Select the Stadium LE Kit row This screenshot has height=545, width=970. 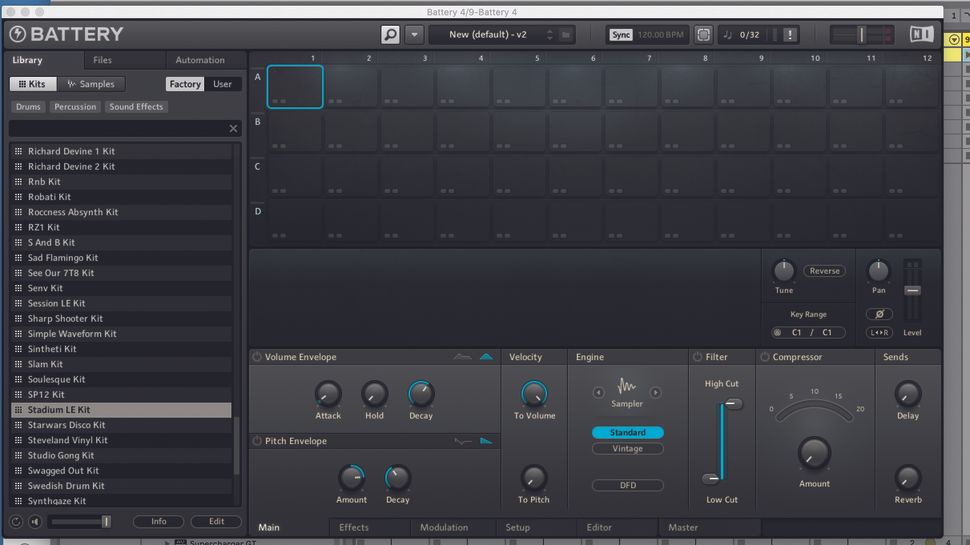coord(121,410)
